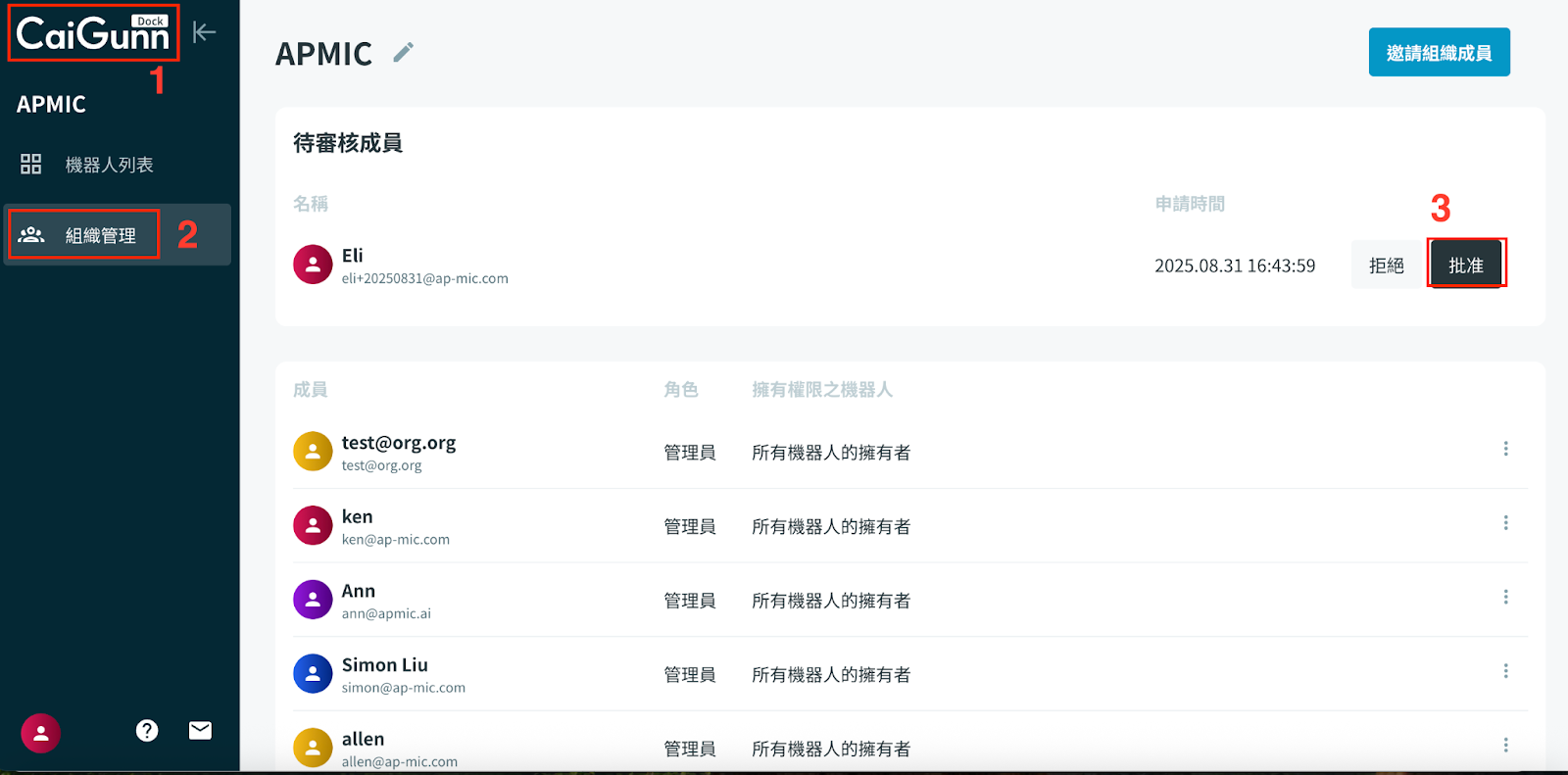The height and width of the screenshot is (775, 1568).
Task: Go to 機器人列表 in sidebar
Action: click(x=108, y=165)
